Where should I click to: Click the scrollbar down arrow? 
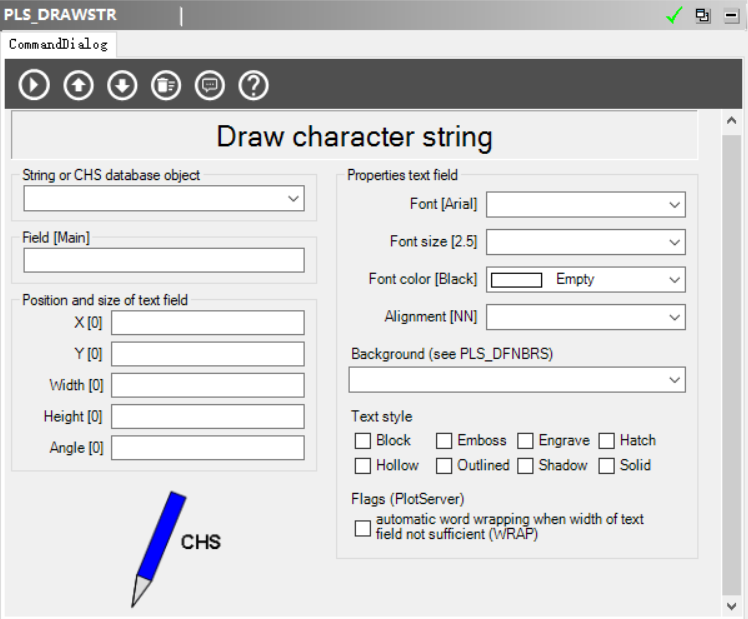[x=732, y=606]
